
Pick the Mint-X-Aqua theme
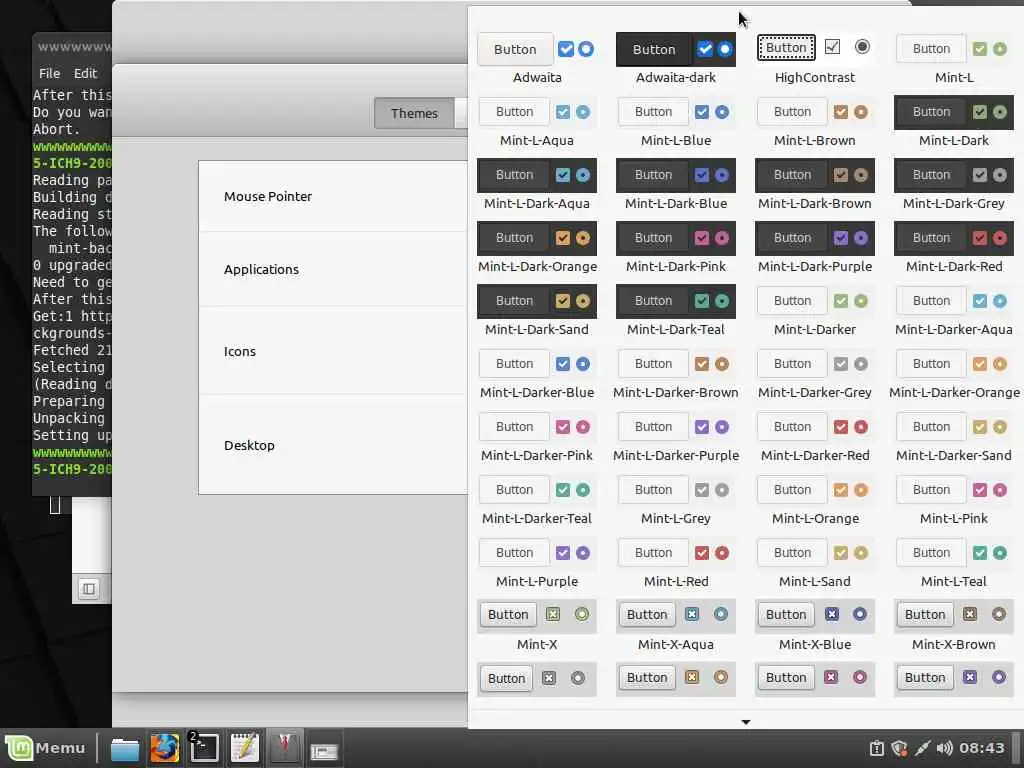coord(676,626)
